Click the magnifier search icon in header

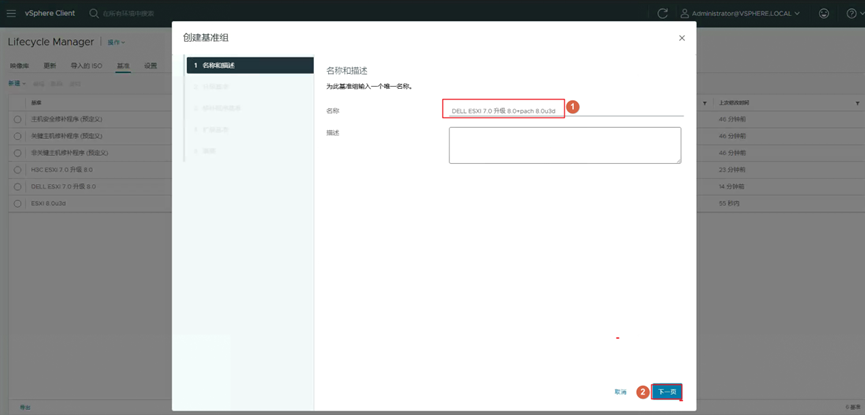point(94,13)
